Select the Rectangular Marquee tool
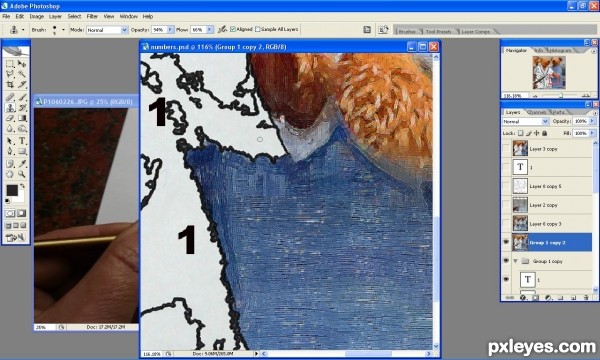600x360 pixels. click(10, 64)
